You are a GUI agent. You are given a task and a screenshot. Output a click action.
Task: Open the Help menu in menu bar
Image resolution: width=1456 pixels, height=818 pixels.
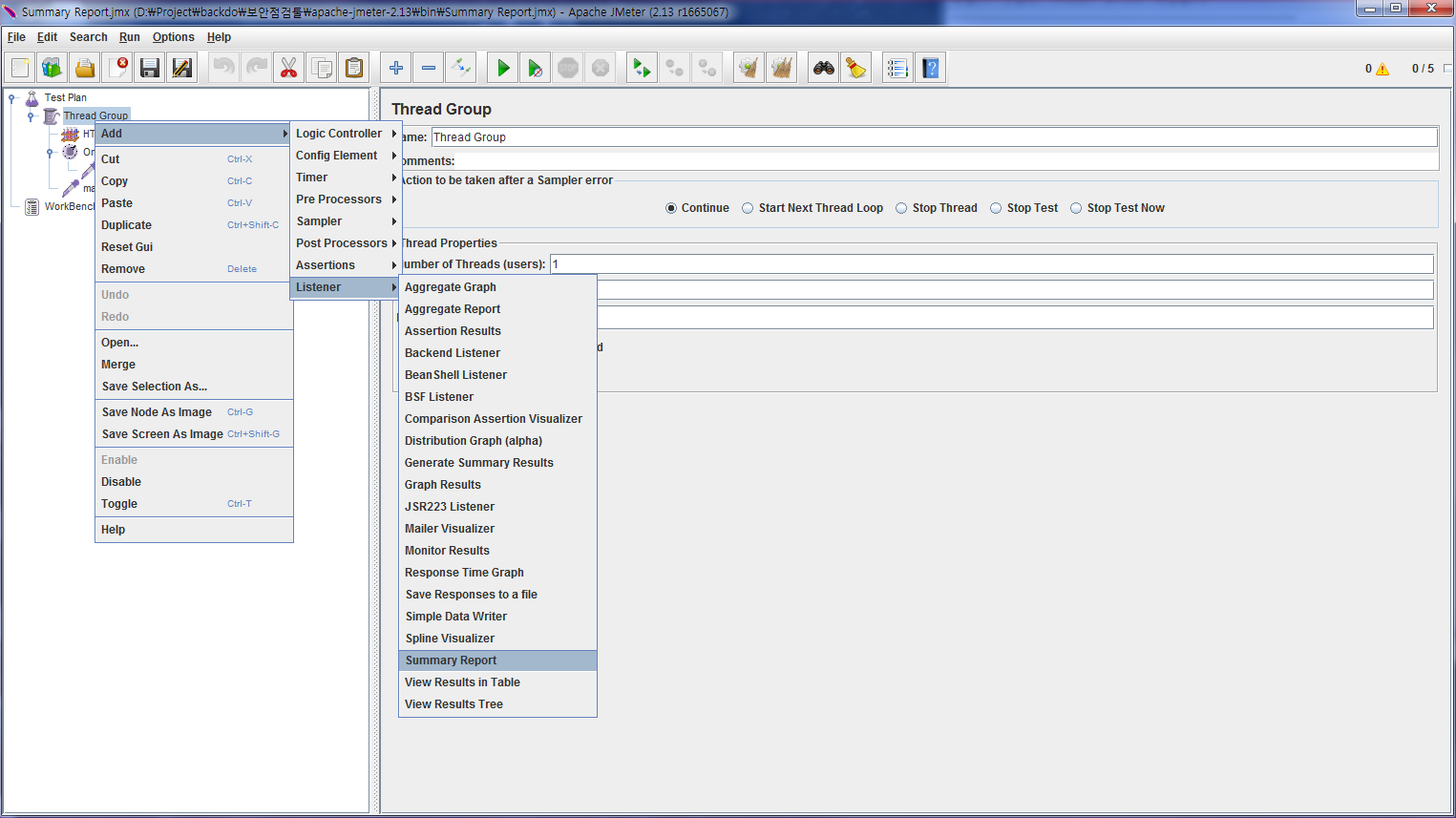pyautogui.click(x=219, y=37)
